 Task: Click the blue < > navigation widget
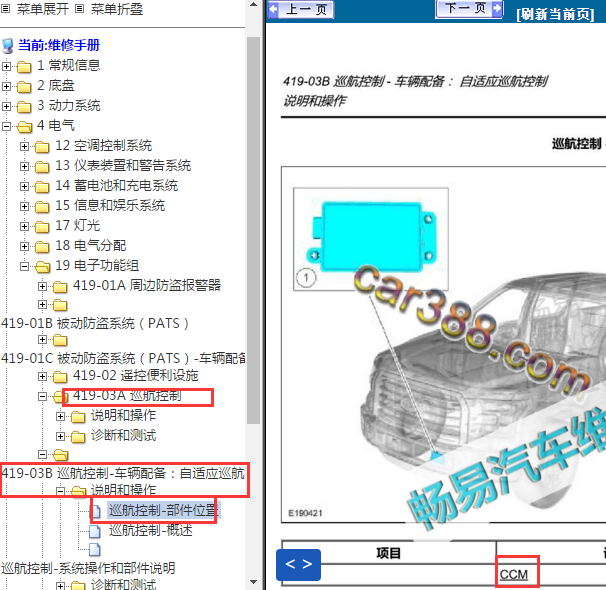pos(298,564)
